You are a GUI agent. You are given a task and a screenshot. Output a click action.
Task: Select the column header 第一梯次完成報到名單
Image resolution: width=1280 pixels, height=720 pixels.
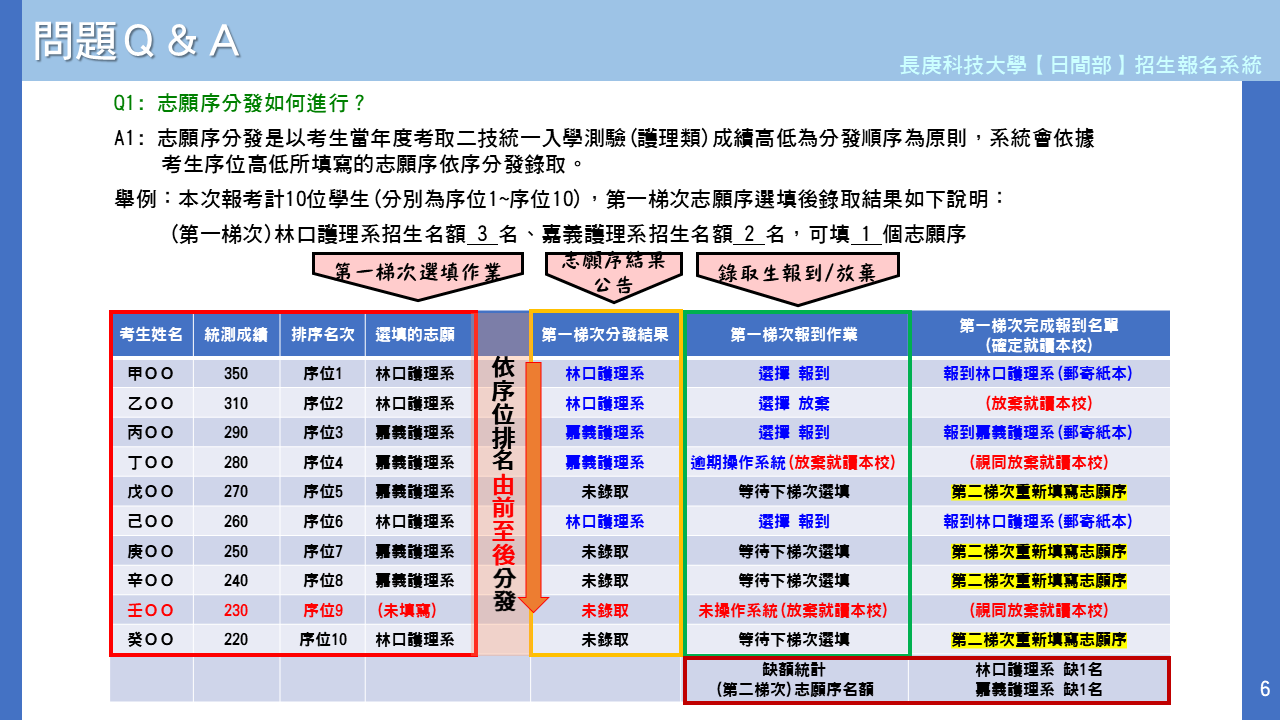point(1039,335)
